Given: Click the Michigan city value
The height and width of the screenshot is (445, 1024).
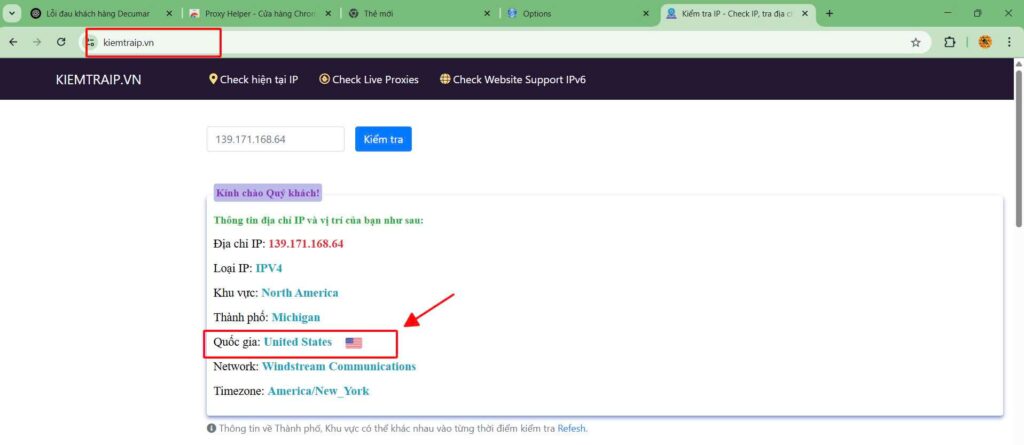Looking at the screenshot, I should pos(296,317).
